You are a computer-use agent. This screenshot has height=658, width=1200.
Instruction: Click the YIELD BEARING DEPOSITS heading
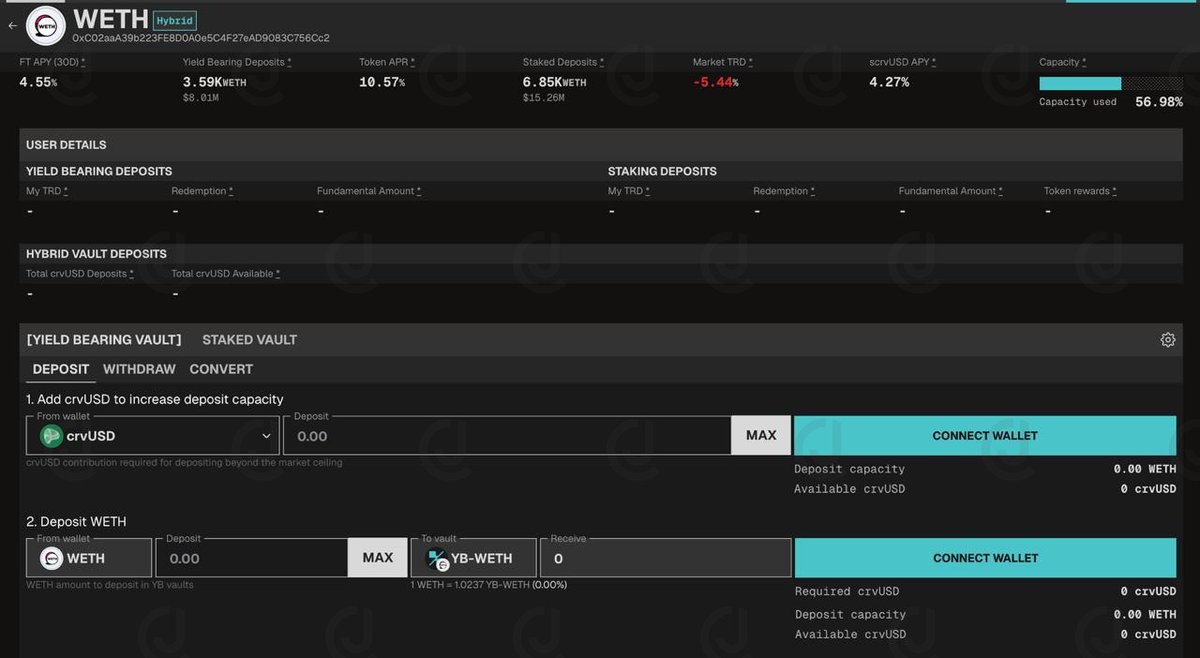[x=99, y=172]
